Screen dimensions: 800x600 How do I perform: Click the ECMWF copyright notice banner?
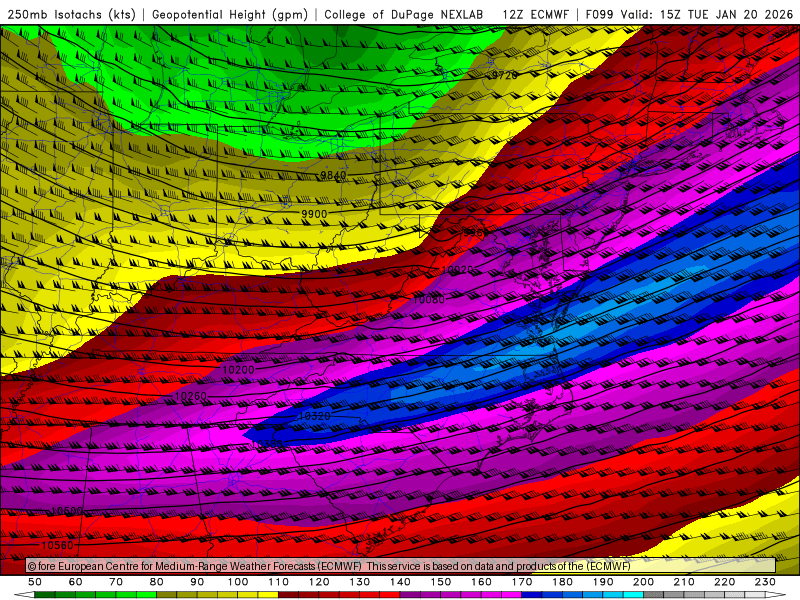click(401, 566)
